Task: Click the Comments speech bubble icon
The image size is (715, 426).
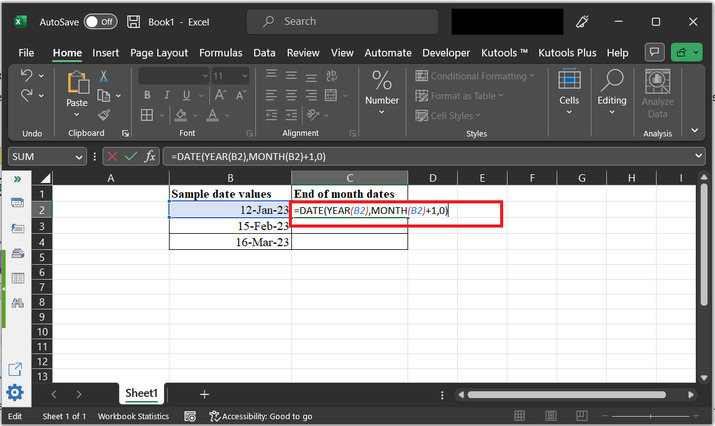Action: point(654,52)
